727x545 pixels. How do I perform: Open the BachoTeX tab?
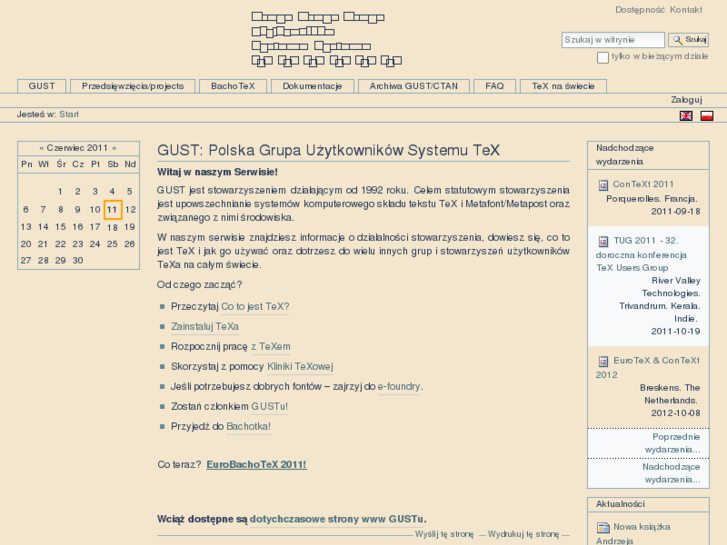click(233, 86)
